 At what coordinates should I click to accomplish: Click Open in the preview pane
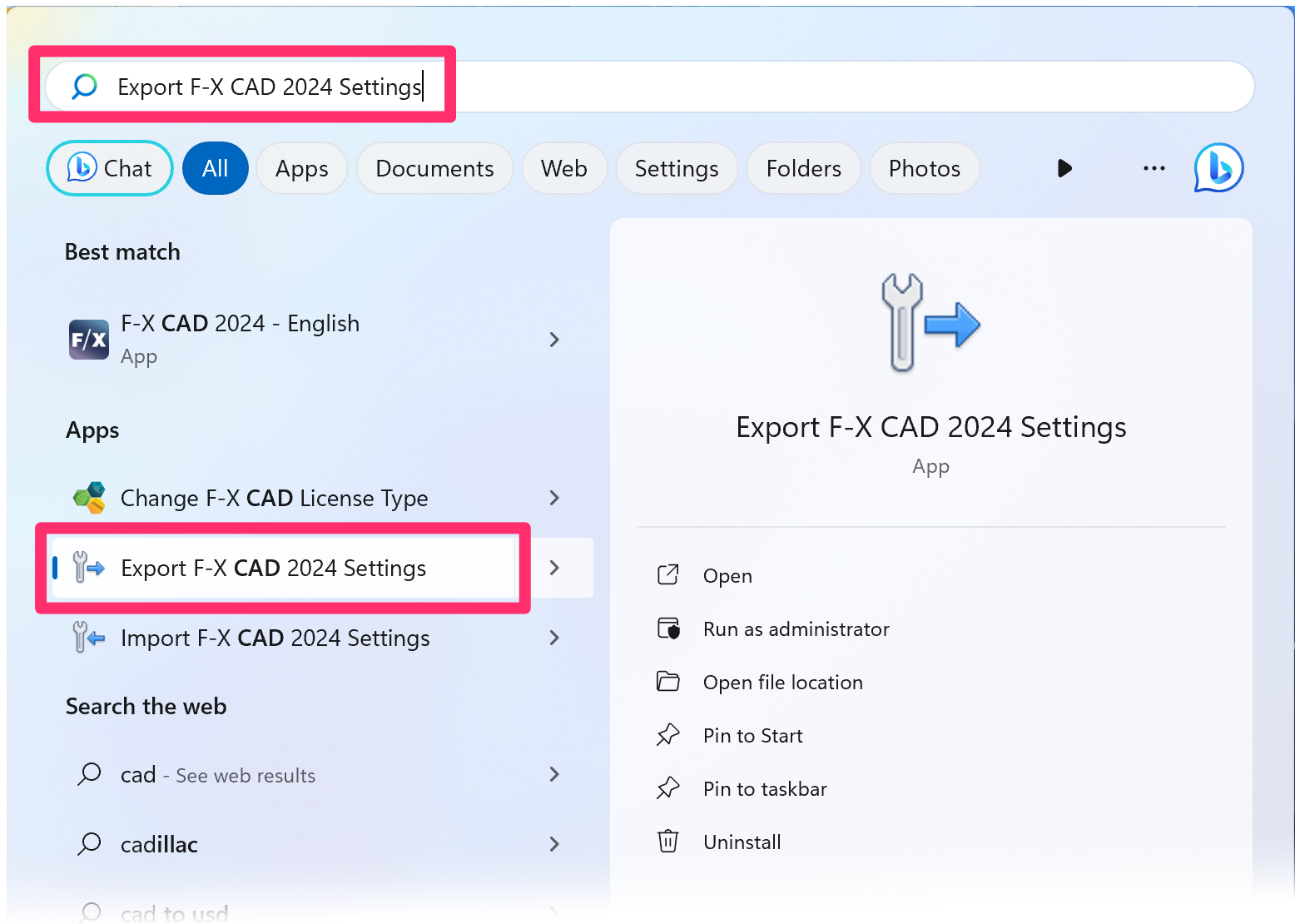coord(727,575)
